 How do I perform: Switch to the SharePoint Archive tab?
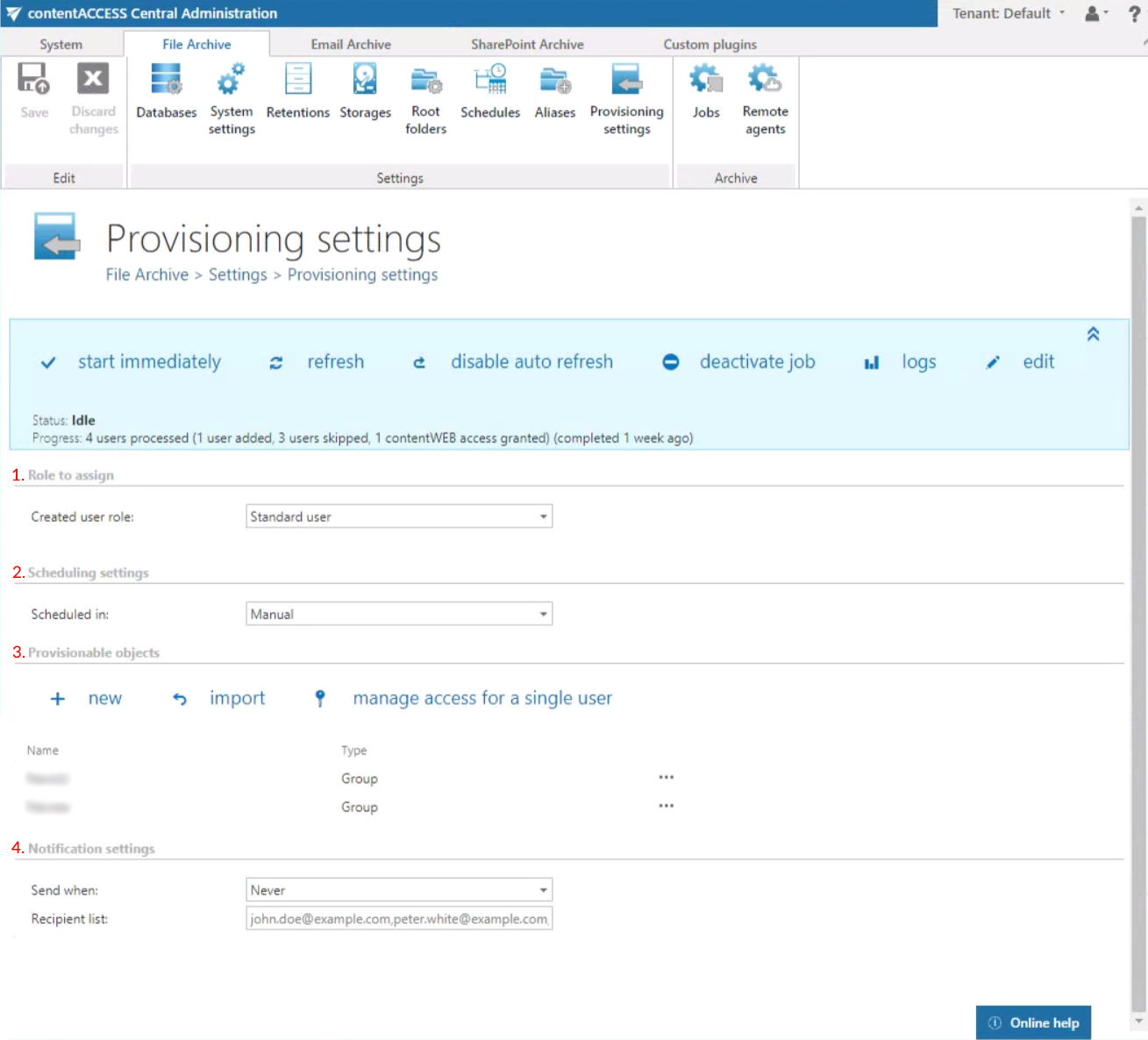(x=527, y=44)
